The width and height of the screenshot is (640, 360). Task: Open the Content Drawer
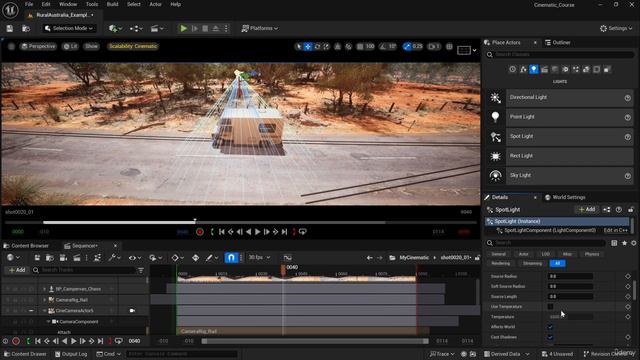click(x=25, y=354)
